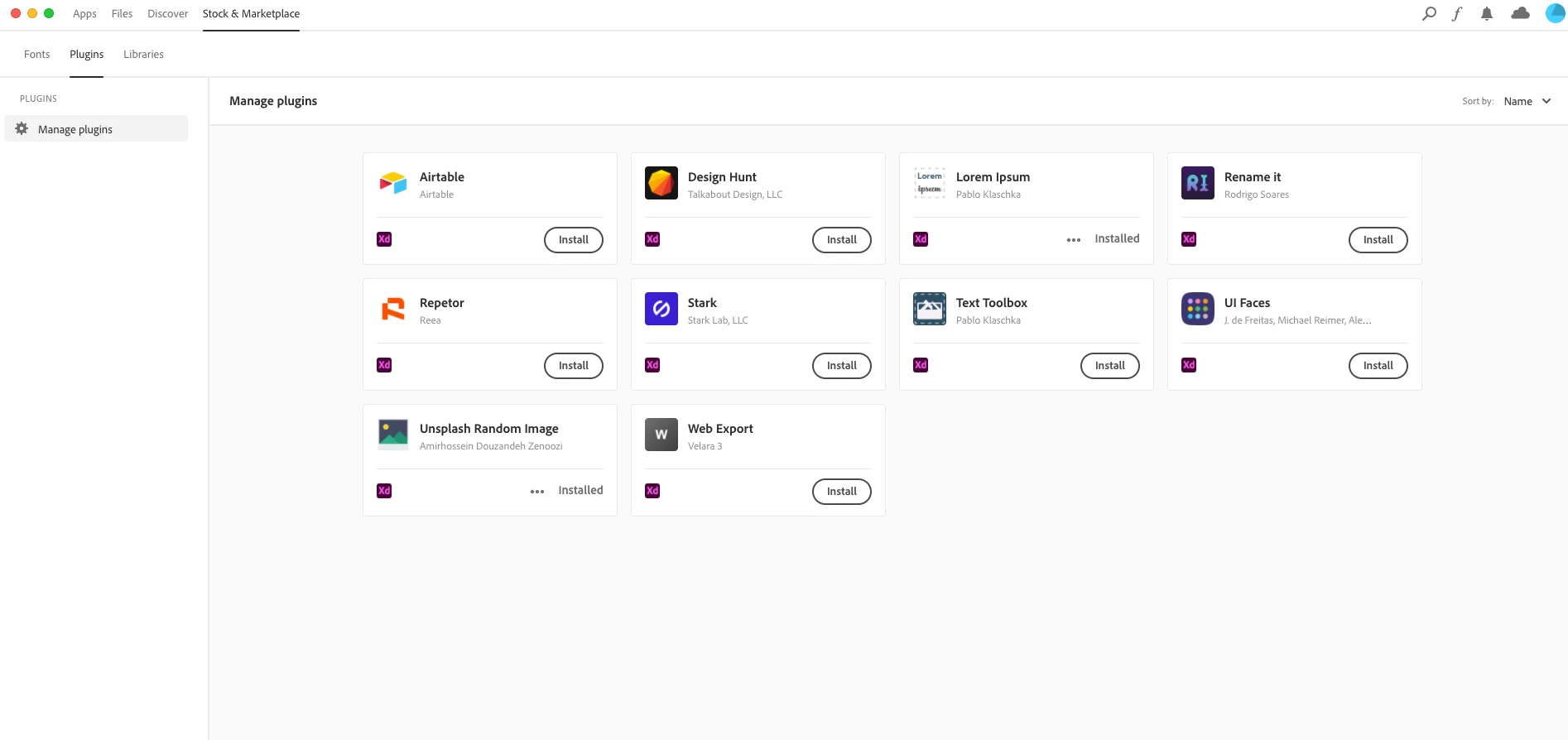The image size is (1568, 740).
Task: Open the Sort by Name dropdown
Action: 1527,101
